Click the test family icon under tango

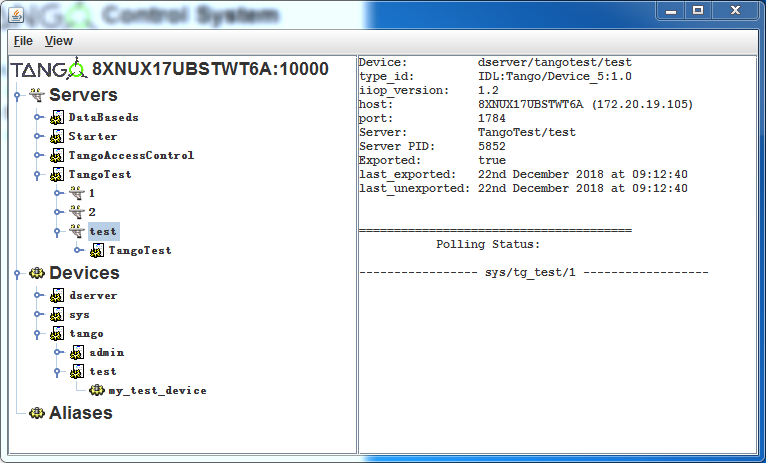pos(77,372)
